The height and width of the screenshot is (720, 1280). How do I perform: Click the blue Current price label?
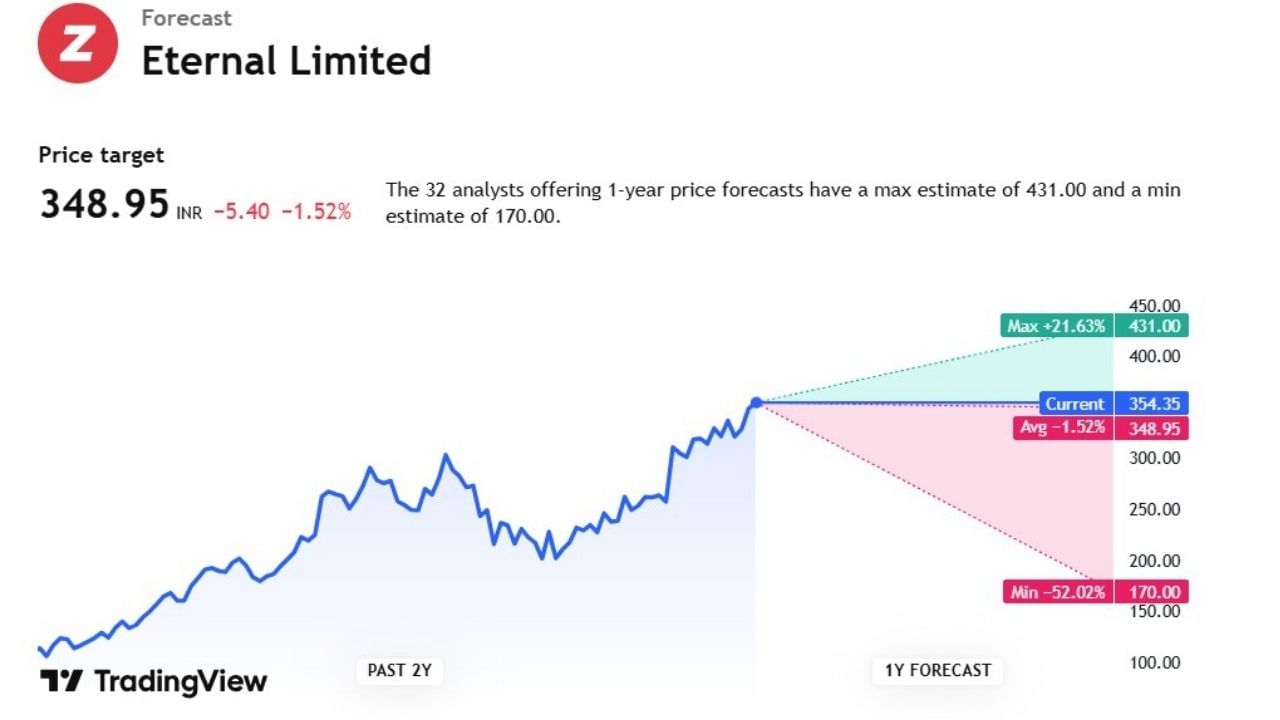(1075, 404)
